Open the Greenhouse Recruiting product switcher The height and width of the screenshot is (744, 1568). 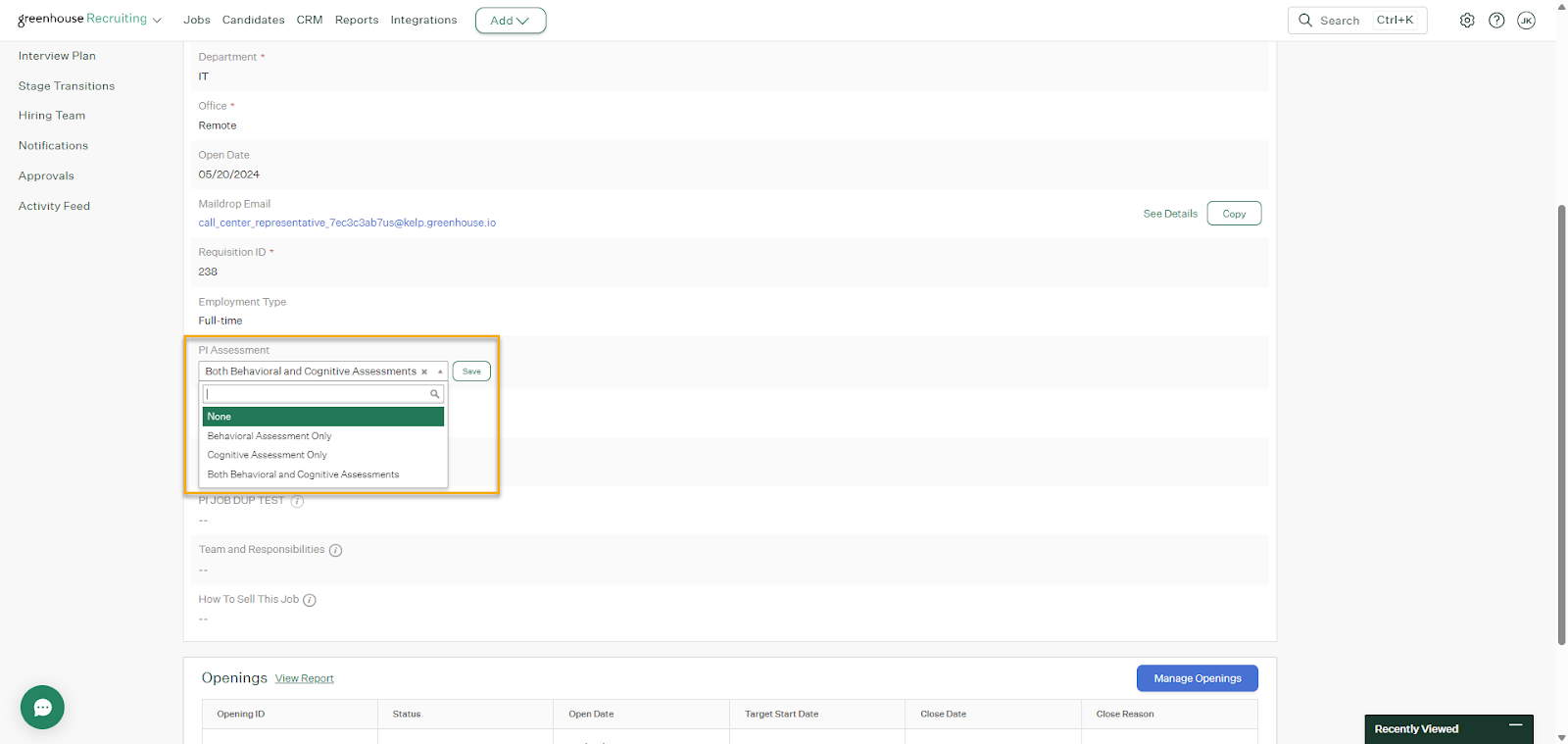click(x=89, y=20)
